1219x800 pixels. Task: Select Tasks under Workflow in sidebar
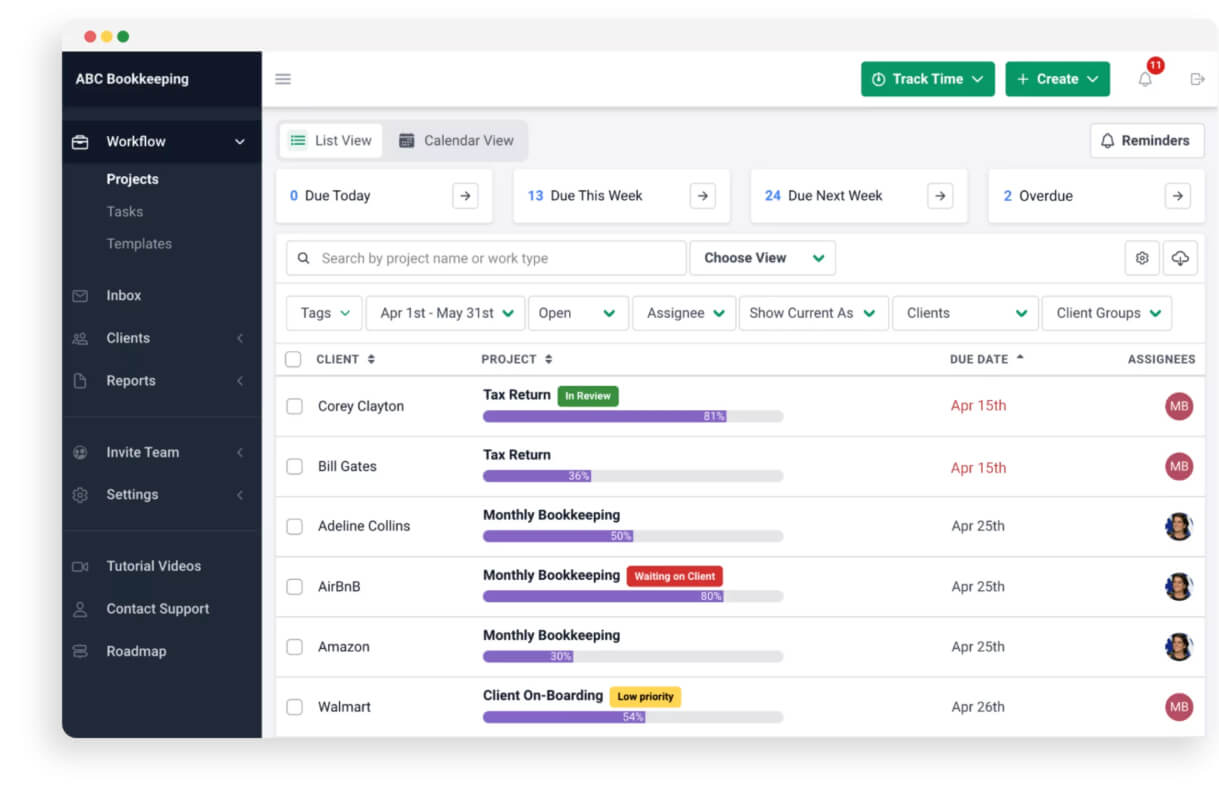[125, 211]
